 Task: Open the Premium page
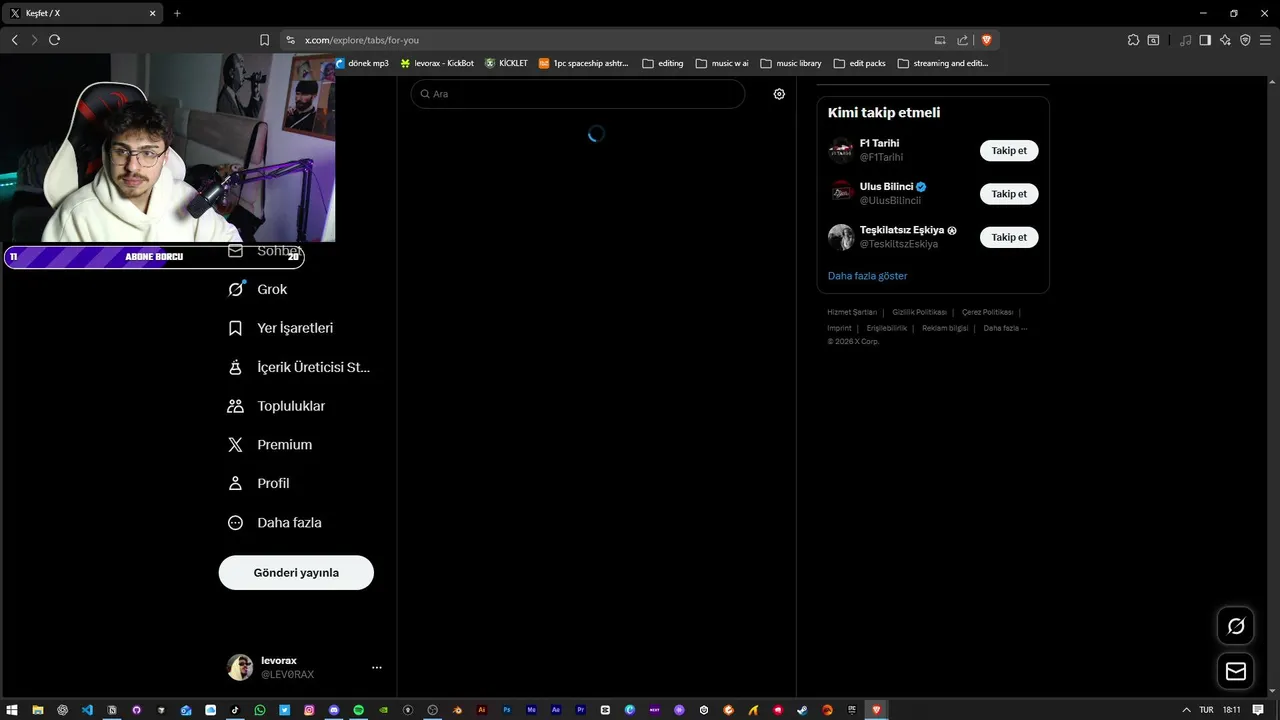coord(270,445)
